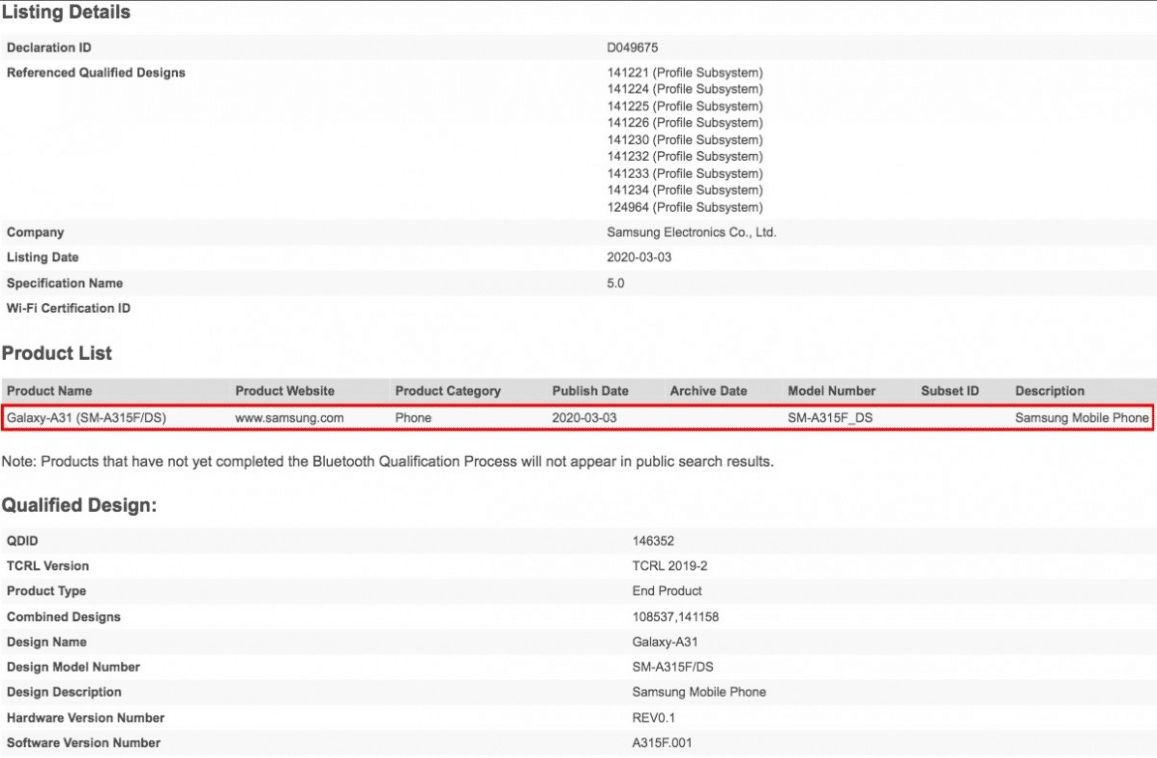
Task: Click model number SM-A315F_DS cell
Action: click(x=830, y=417)
